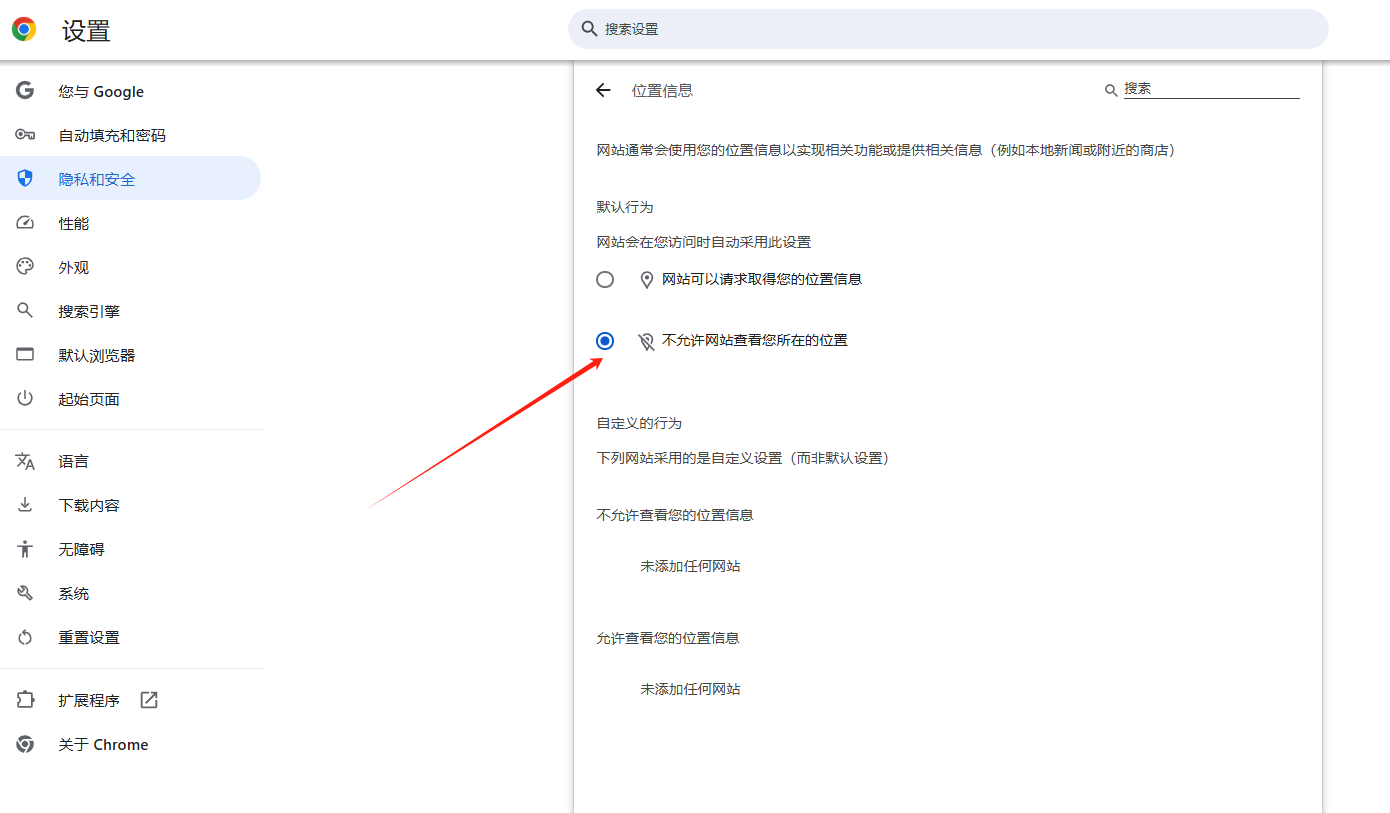The height and width of the screenshot is (813, 1390).
Task: Click the 自定义的行为 section label
Action: 639,423
